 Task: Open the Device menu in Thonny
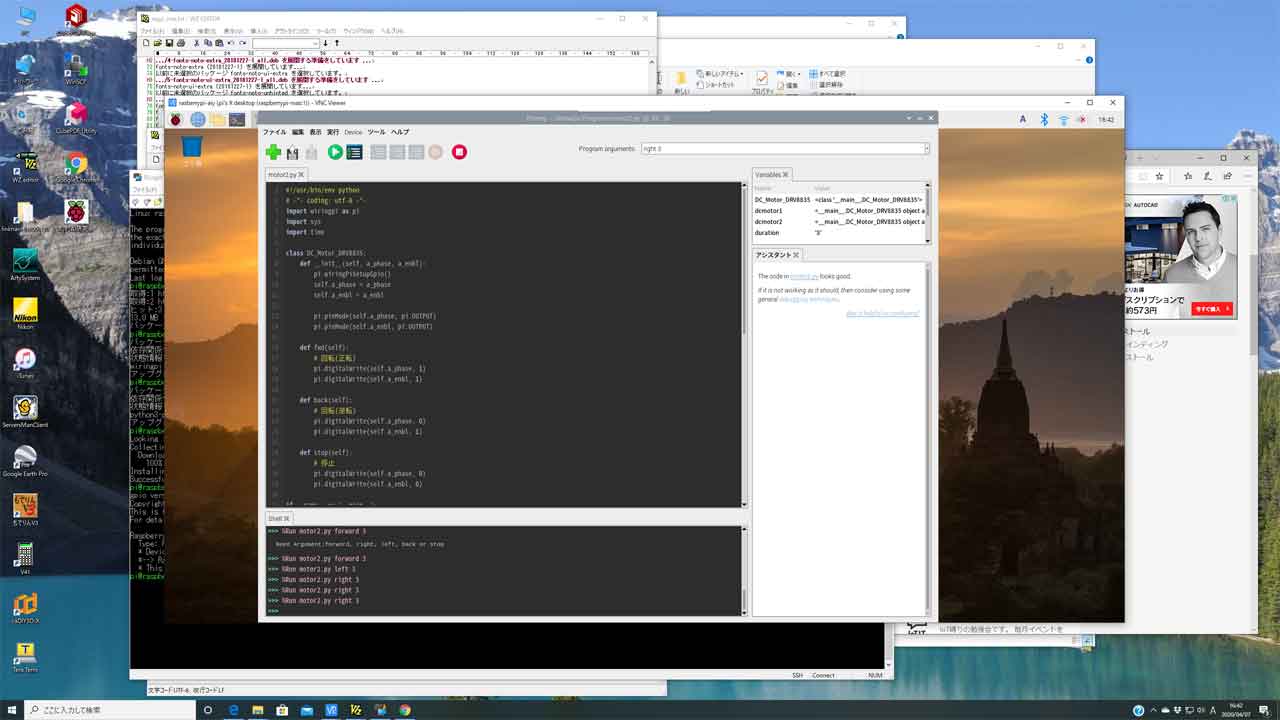tap(354, 131)
